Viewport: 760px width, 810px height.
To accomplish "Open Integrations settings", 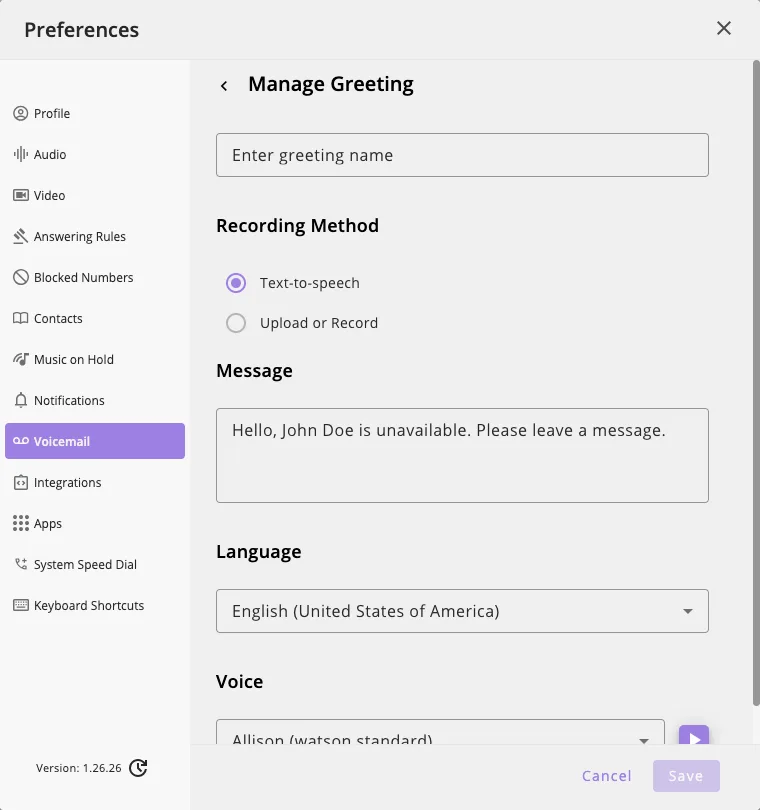I will [x=95, y=482].
